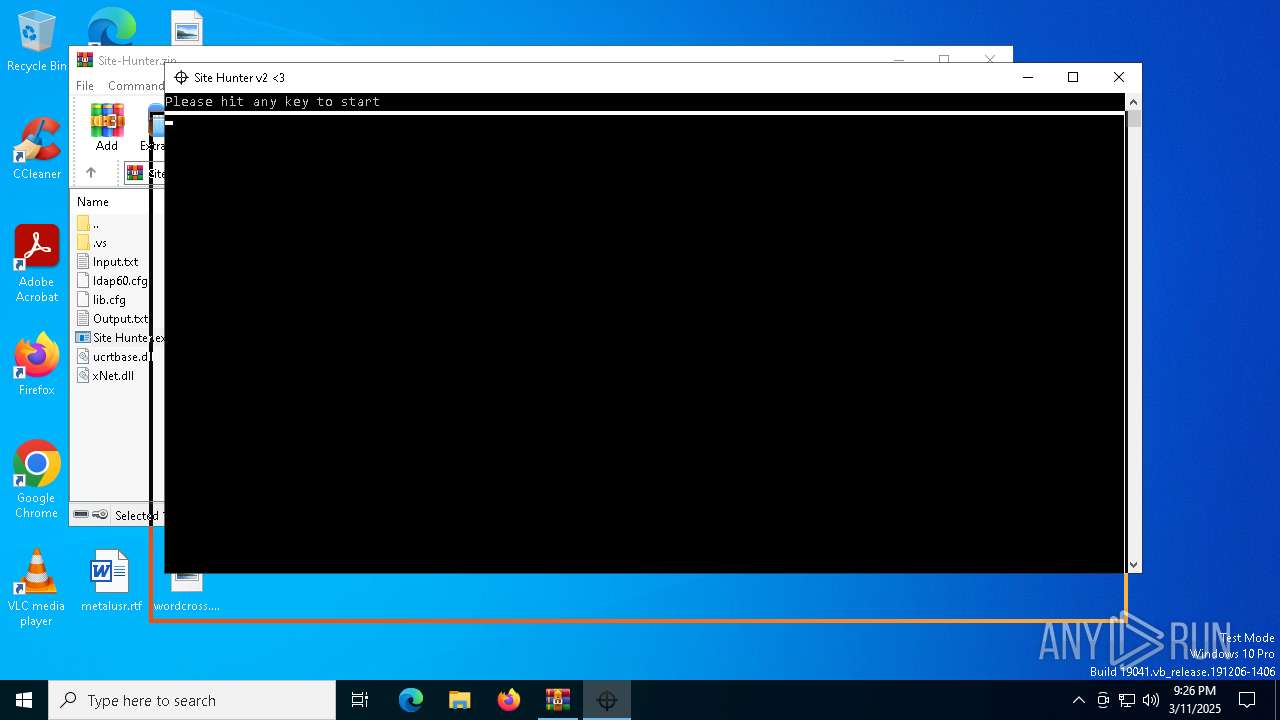Open the File menu in WinRAR
The image size is (1280, 720).
(x=85, y=86)
